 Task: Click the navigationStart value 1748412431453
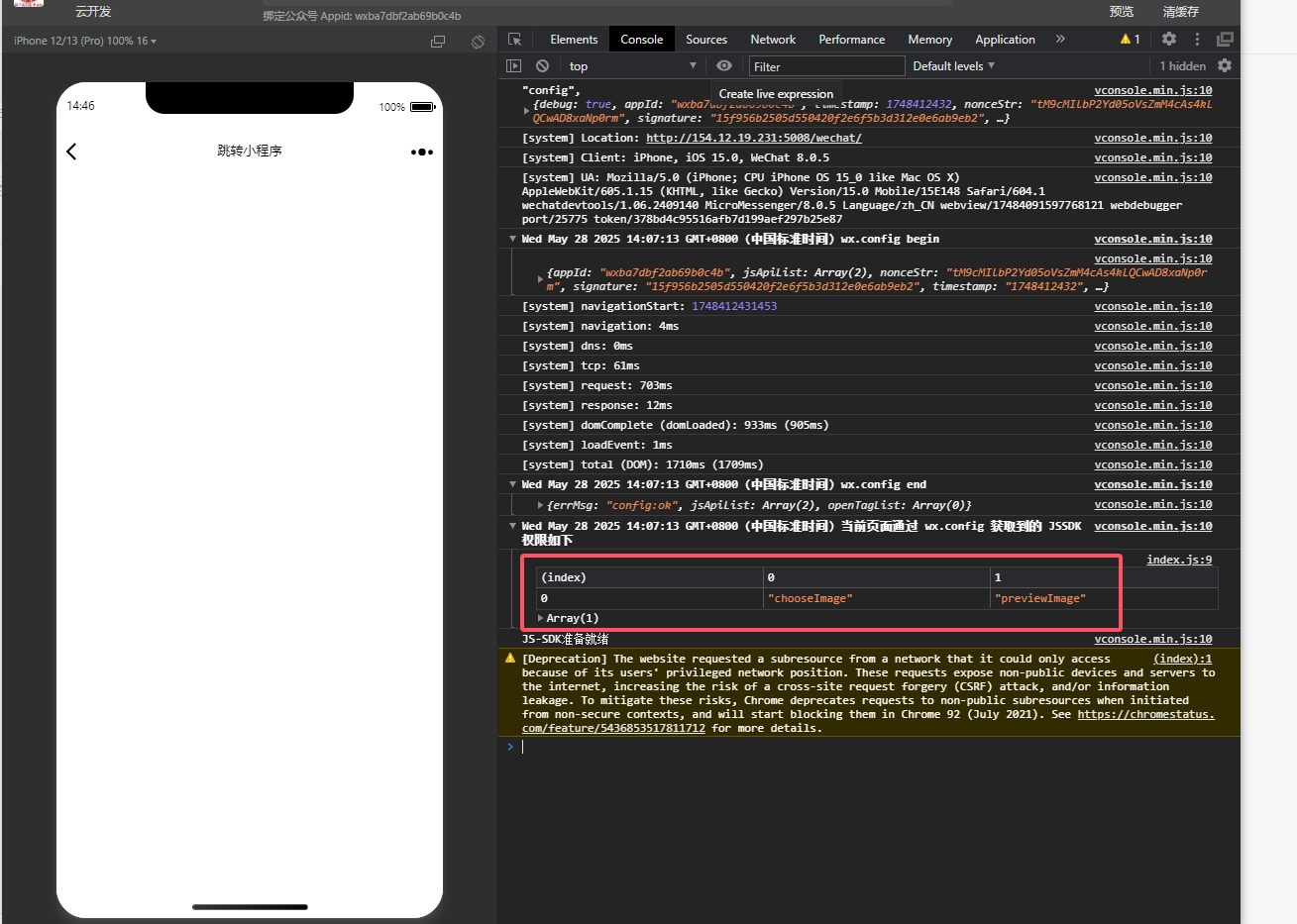click(x=734, y=306)
